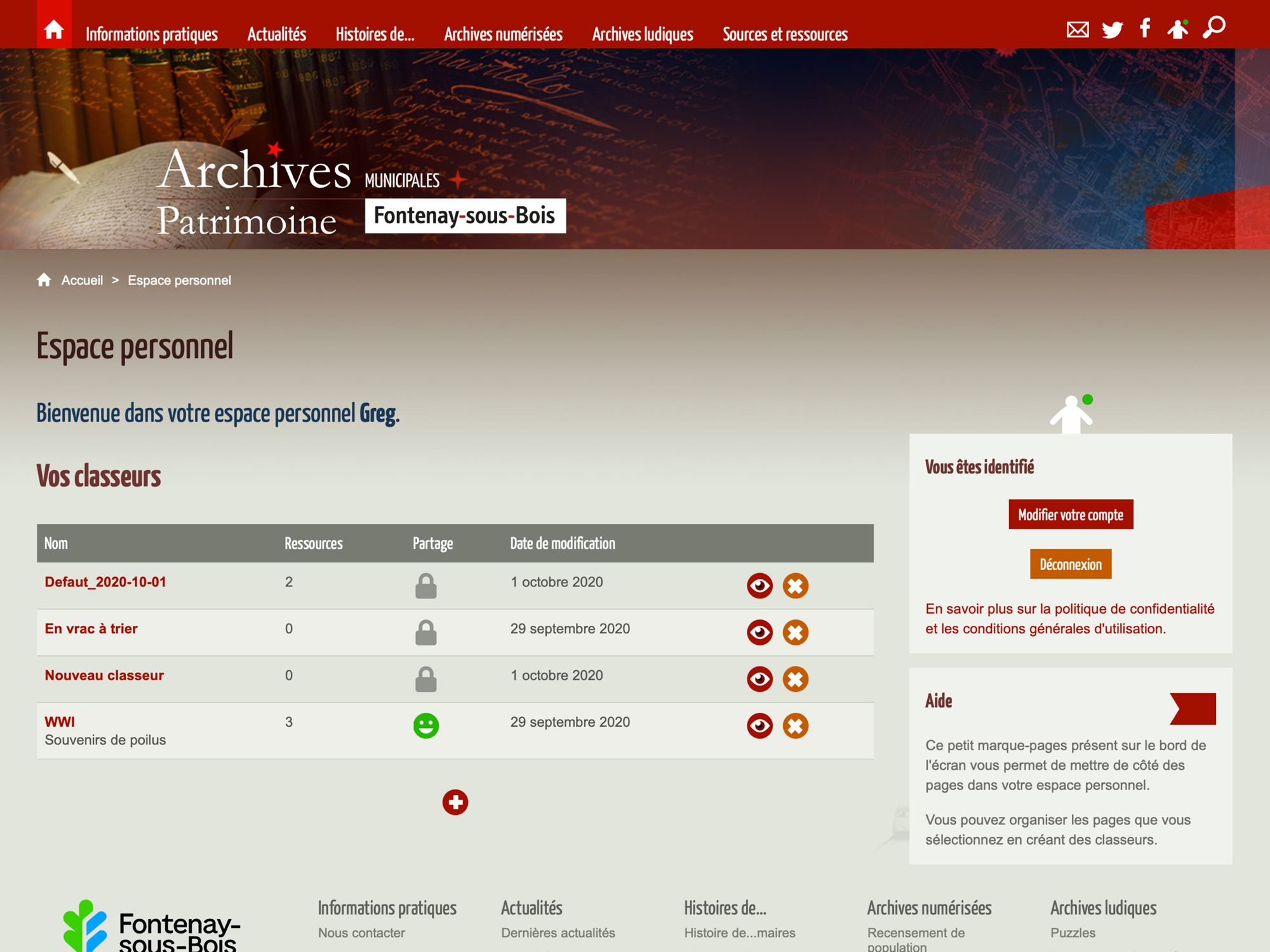
Task: View the En vrac à trier classeur
Action: (759, 632)
